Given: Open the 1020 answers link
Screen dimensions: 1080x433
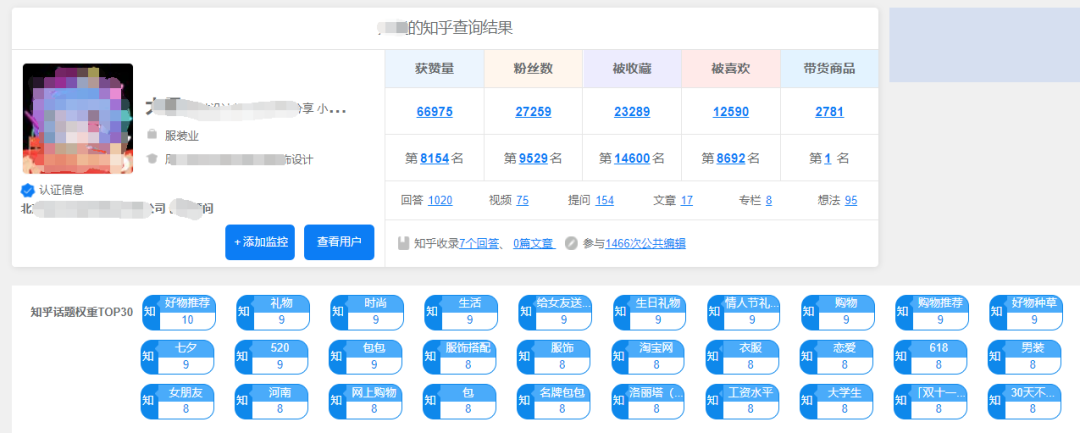Looking at the screenshot, I should tap(440, 200).
